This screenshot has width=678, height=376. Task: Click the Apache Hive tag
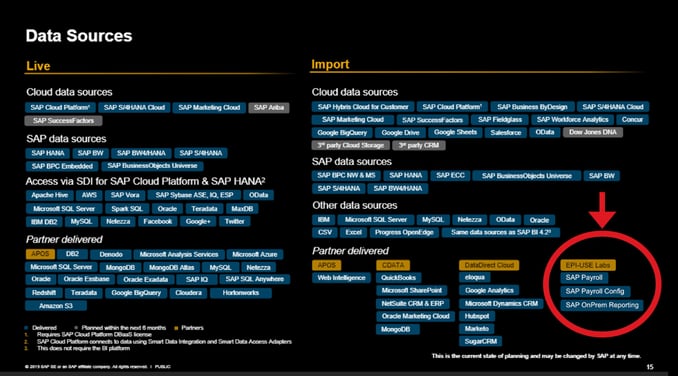pos(49,195)
